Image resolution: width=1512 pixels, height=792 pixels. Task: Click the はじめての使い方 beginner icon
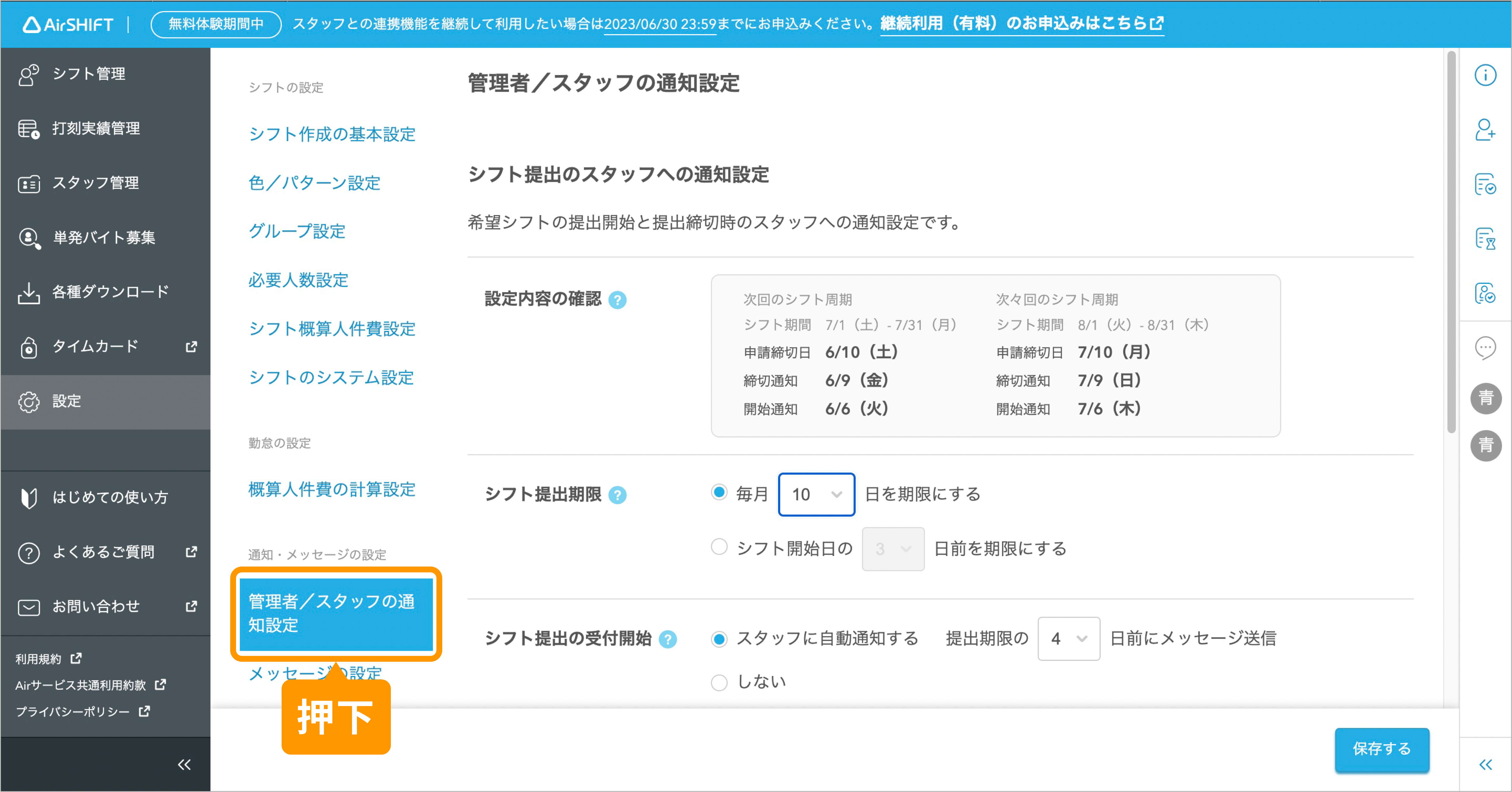pyautogui.click(x=28, y=498)
